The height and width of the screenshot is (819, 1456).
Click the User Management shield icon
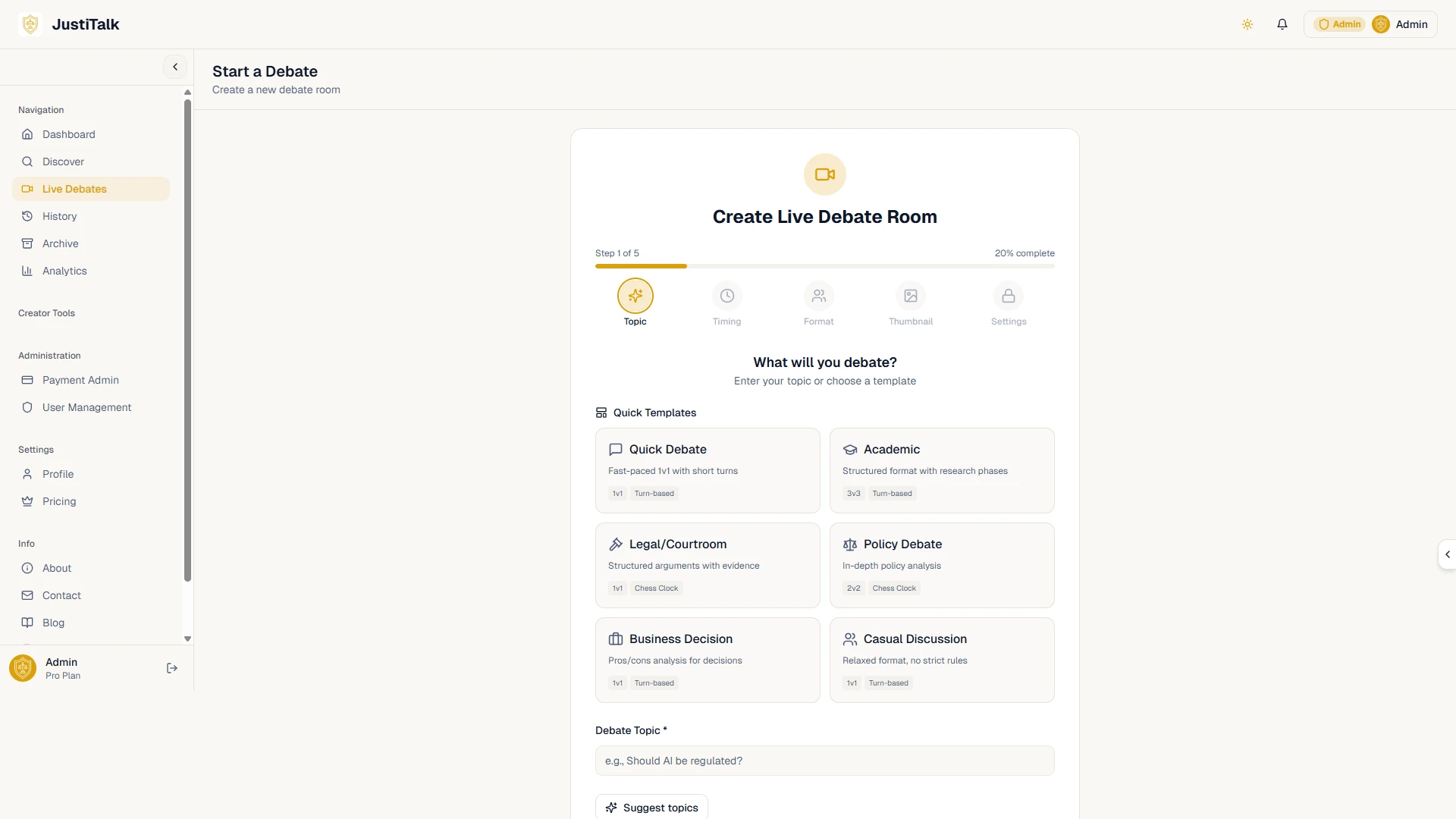27,407
